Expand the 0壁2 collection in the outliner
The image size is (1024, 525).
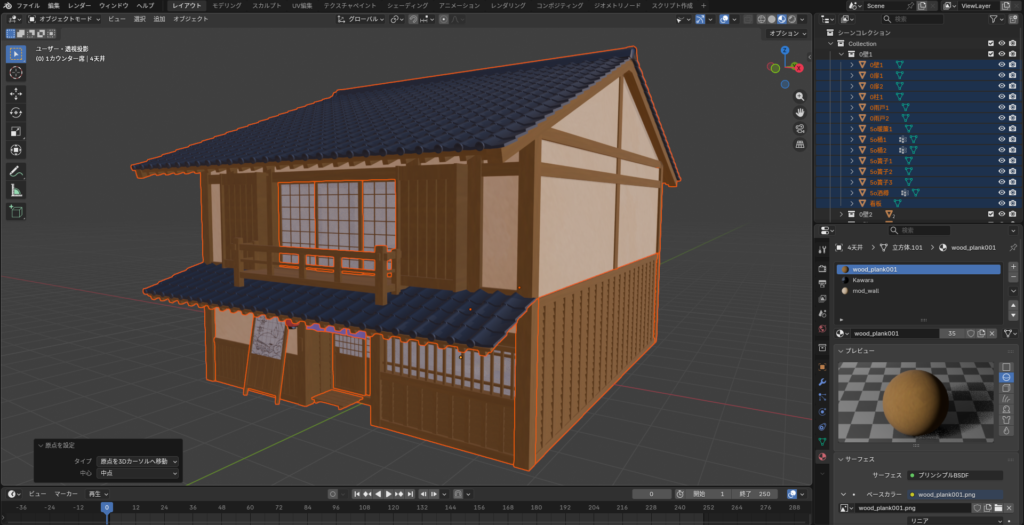tap(839, 214)
